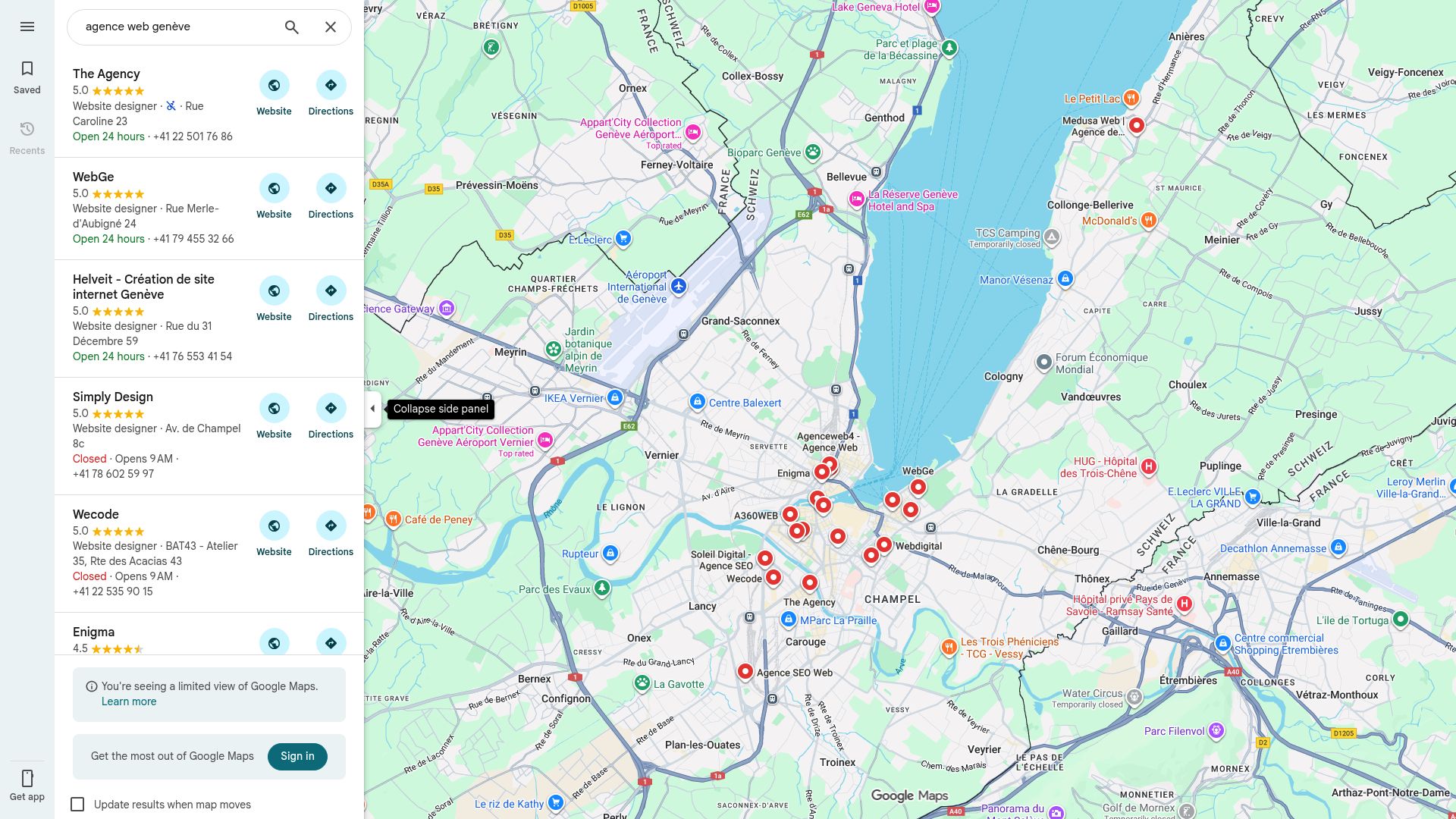Viewport: 1456px width, 819px height.
Task: Run the search using the magnifier icon
Action: click(x=291, y=27)
